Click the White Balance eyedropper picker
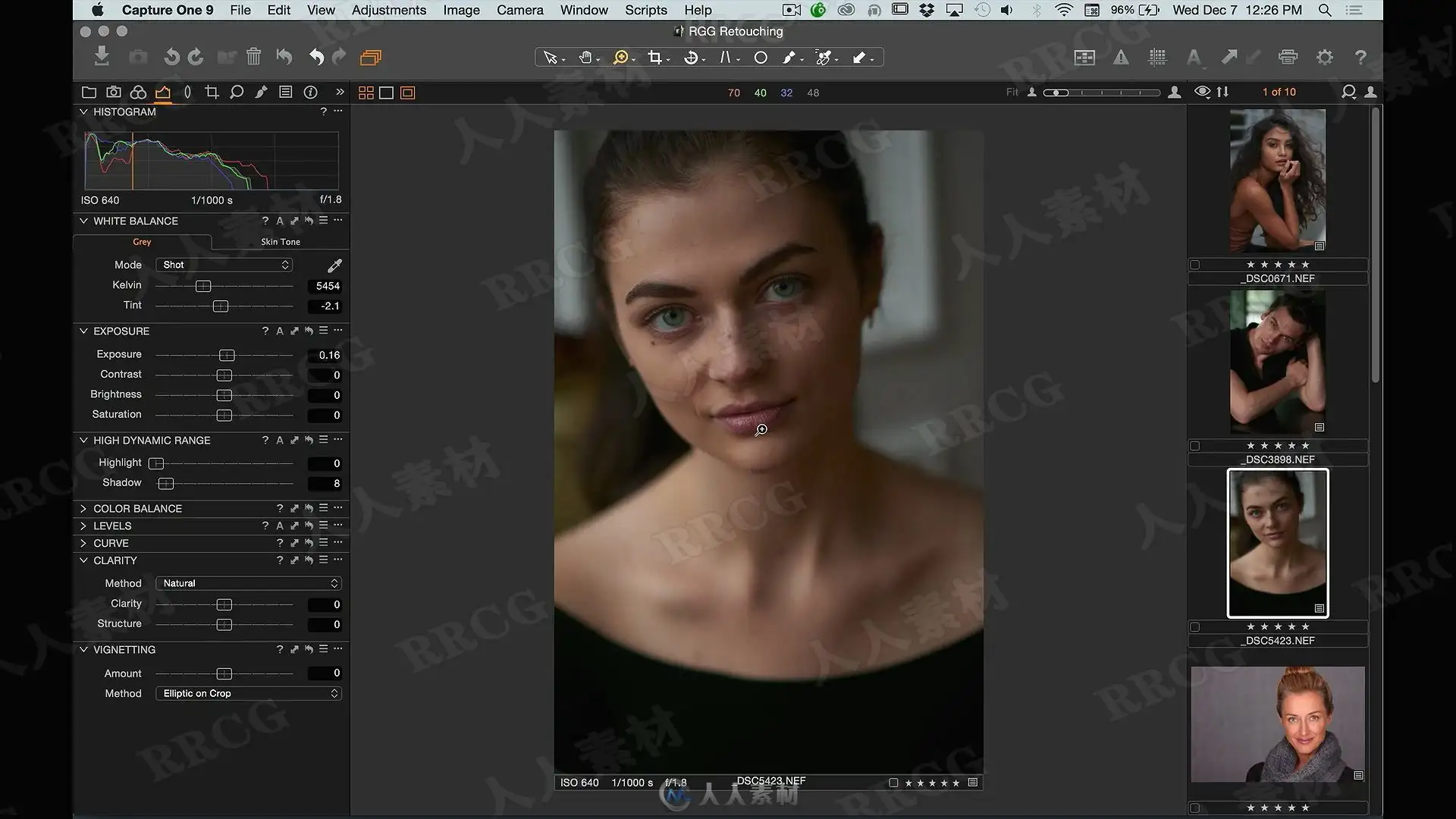 click(334, 265)
